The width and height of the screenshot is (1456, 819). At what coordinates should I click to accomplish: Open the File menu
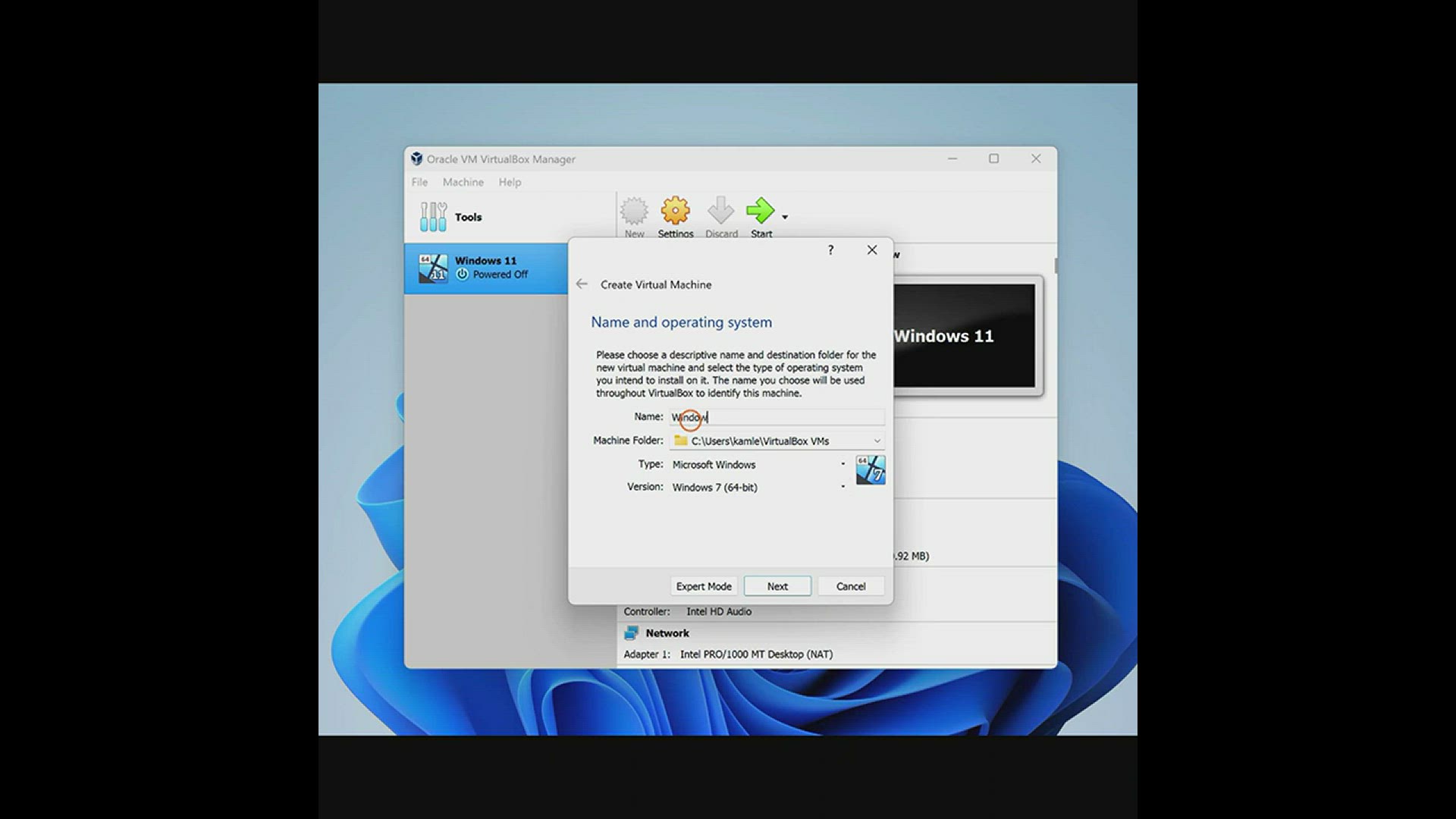coord(419,182)
